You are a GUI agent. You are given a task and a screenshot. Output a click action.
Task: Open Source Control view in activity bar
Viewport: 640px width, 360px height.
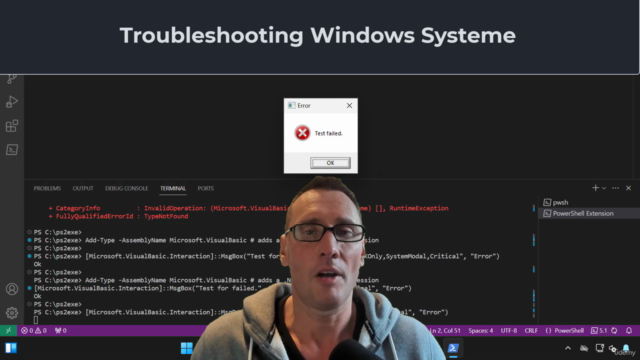click(x=12, y=78)
